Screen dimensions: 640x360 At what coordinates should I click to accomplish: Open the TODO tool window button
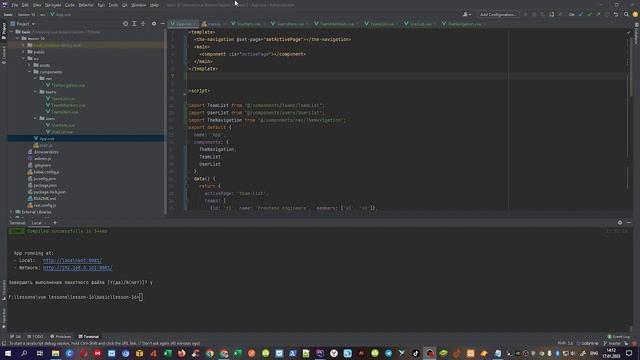click(35, 337)
